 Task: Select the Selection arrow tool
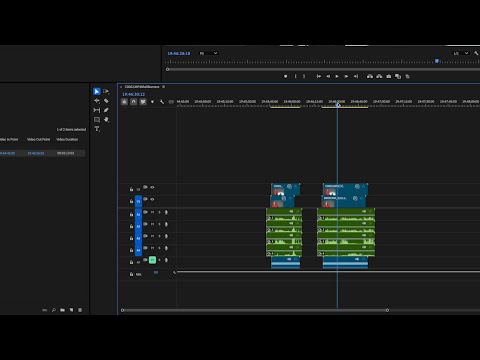pos(97,91)
